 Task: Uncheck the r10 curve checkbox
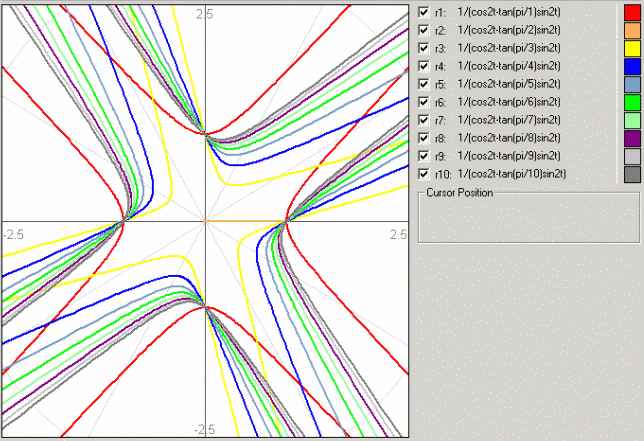pyautogui.click(x=424, y=174)
